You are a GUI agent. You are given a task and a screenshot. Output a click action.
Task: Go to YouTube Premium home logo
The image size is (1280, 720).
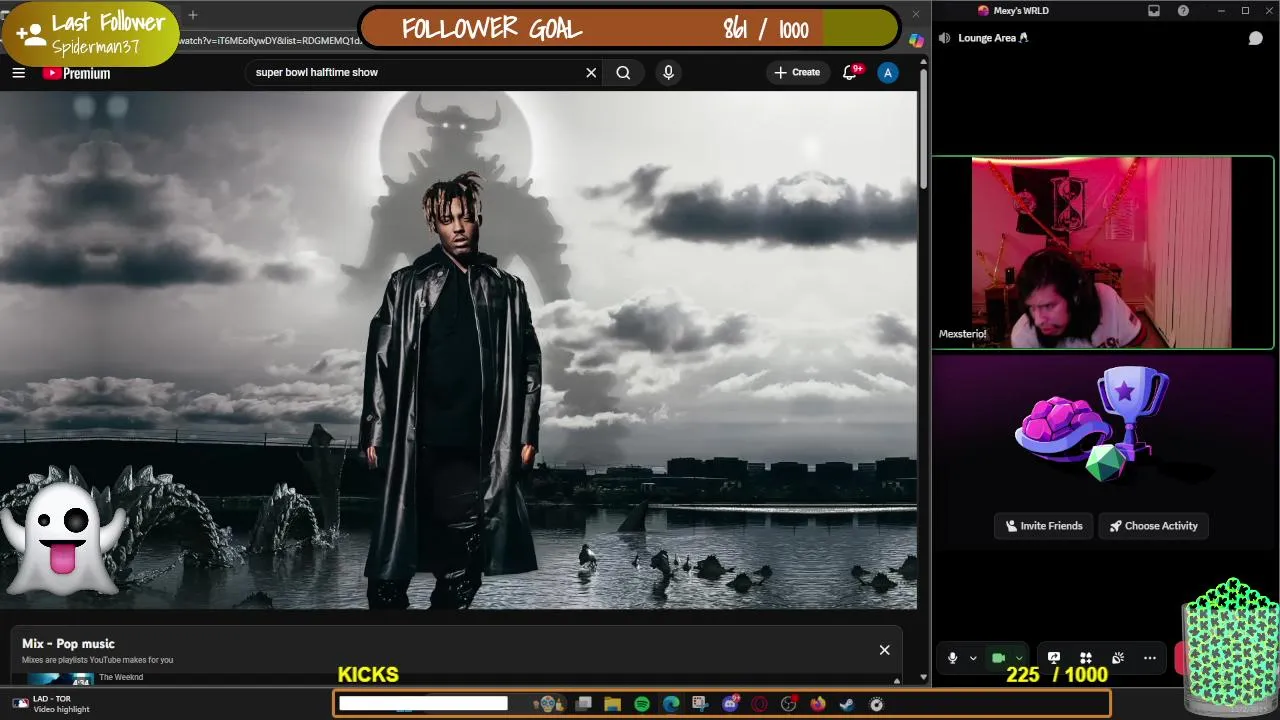click(x=76, y=73)
